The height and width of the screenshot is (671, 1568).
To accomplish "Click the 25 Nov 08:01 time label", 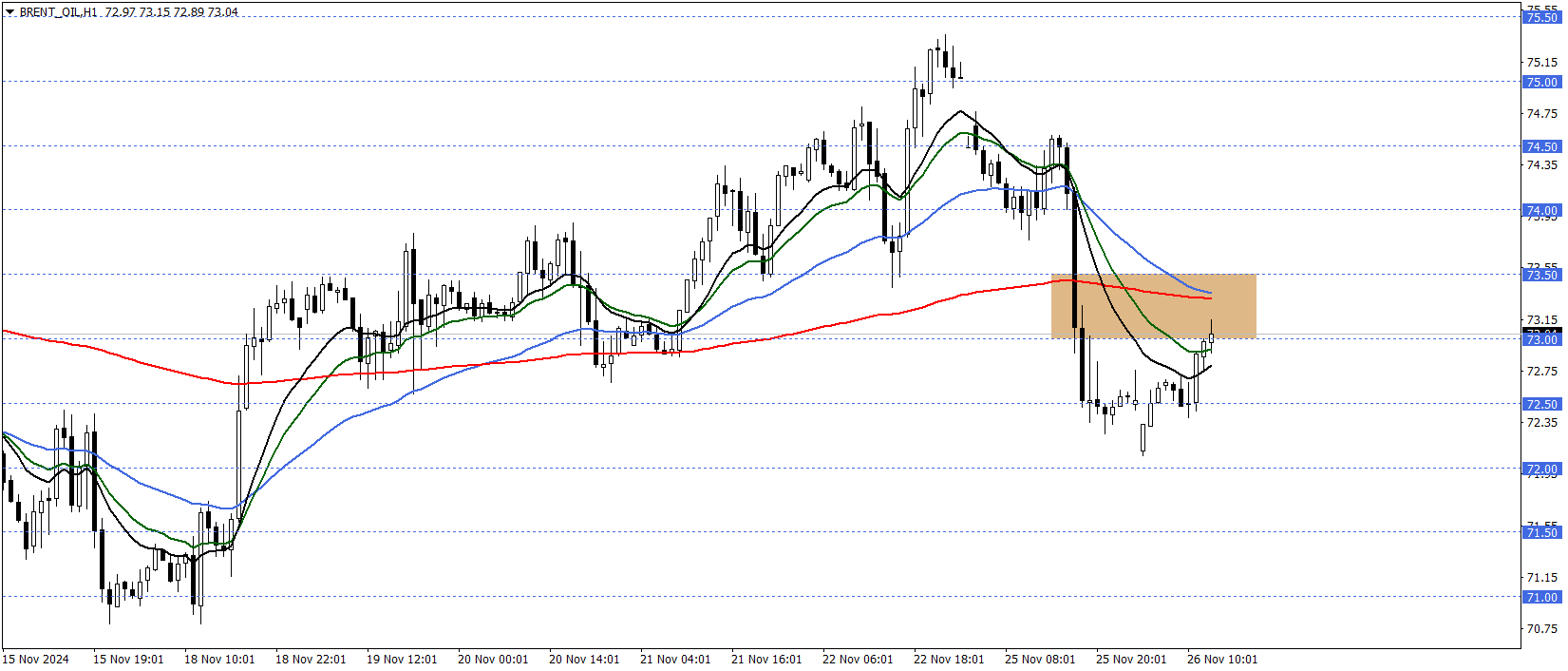I will tap(1040, 660).
